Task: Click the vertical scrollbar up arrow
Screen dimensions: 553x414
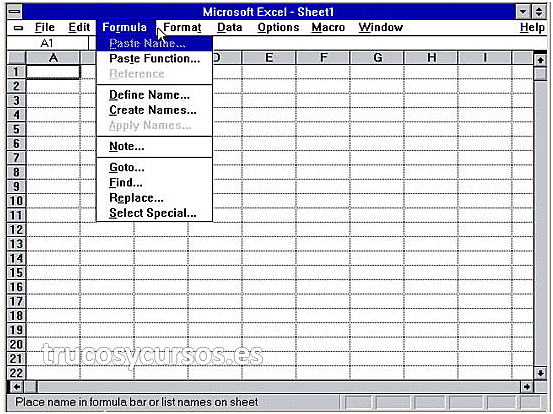Action: click(x=540, y=60)
